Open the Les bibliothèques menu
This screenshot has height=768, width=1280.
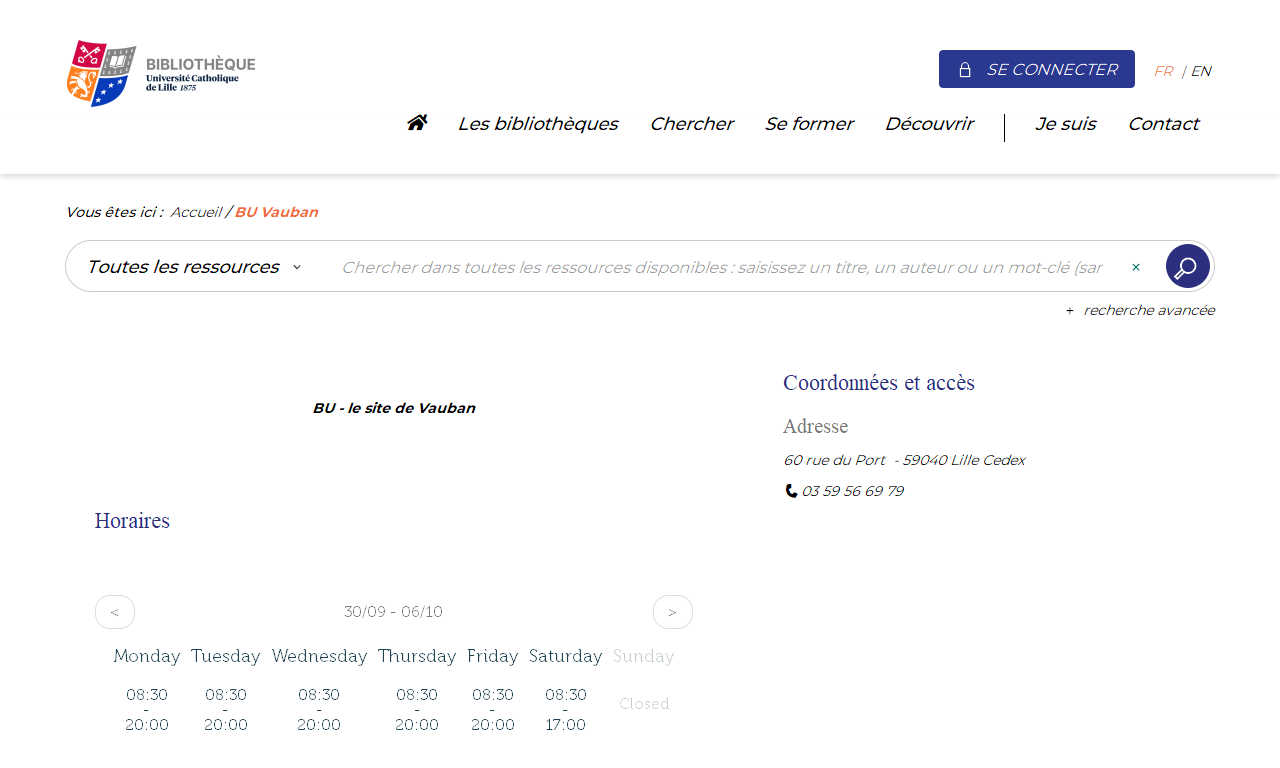click(x=538, y=124)
